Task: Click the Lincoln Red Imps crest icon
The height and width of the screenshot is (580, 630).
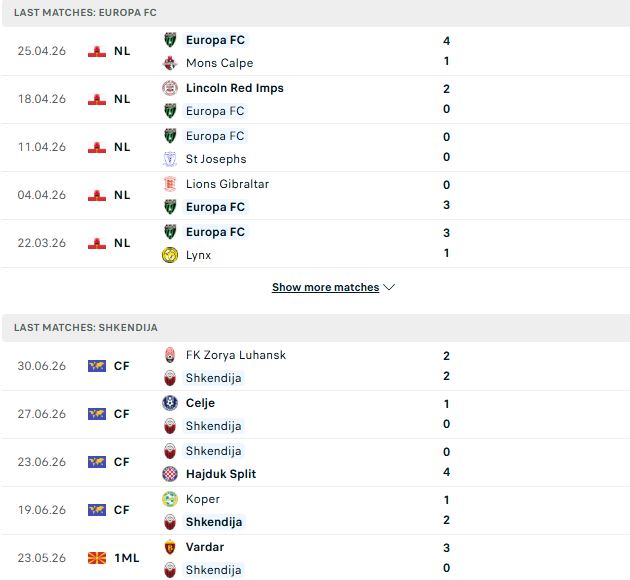Action: [x=170, y=88]
